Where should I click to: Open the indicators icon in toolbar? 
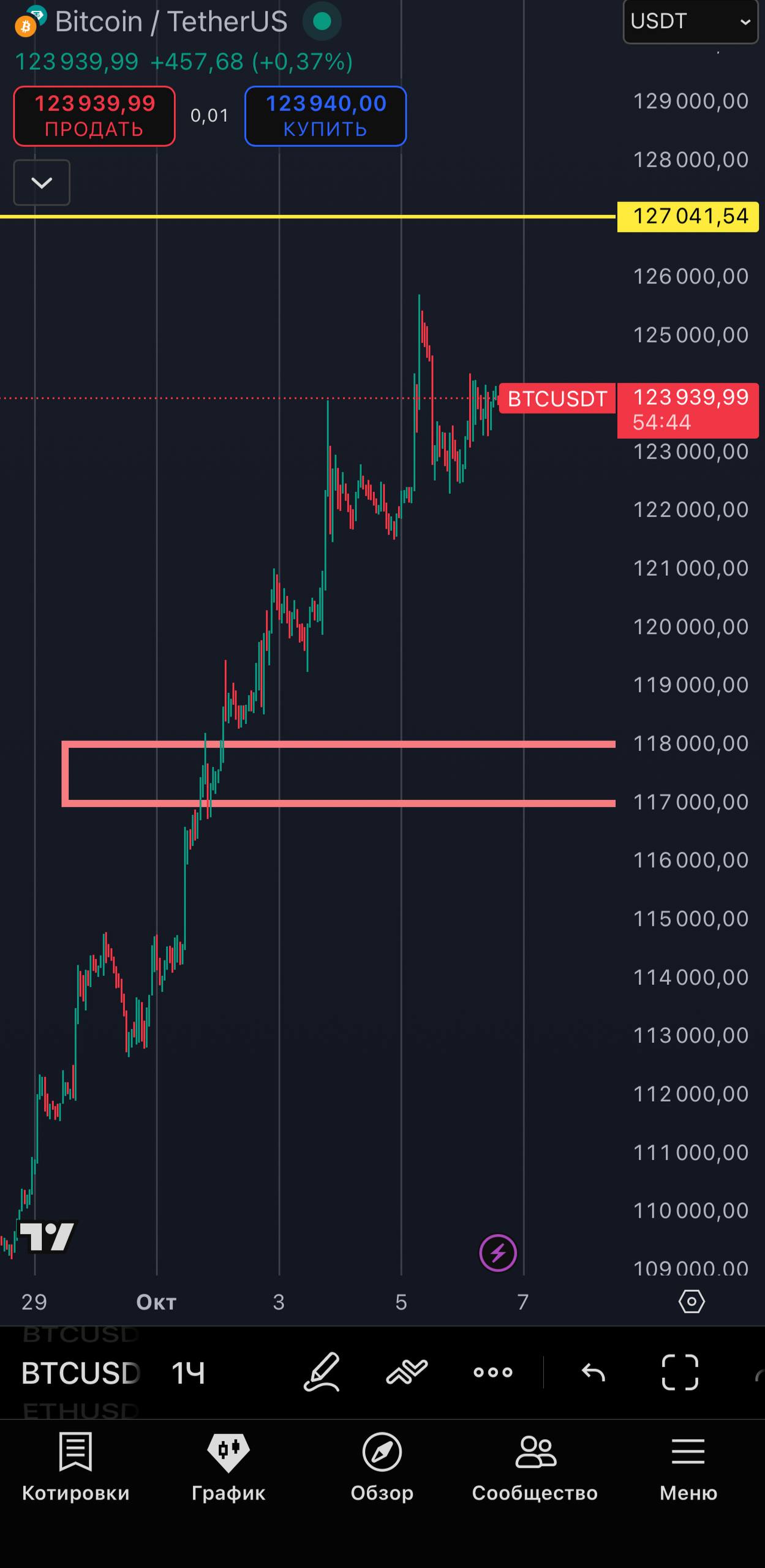407,1372
